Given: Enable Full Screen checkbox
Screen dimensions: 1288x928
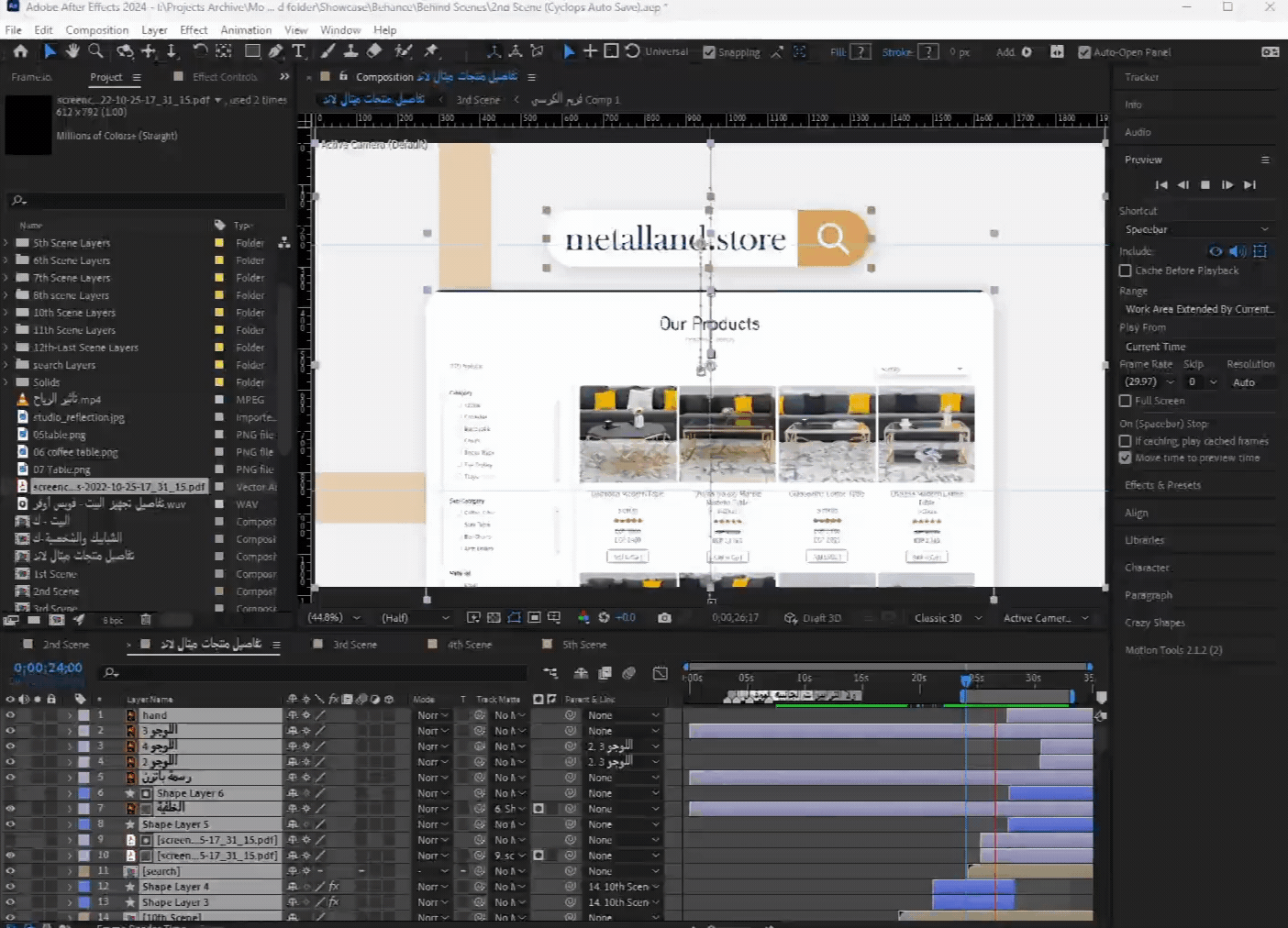Looking at the screenshot, I should point(1126,401).
